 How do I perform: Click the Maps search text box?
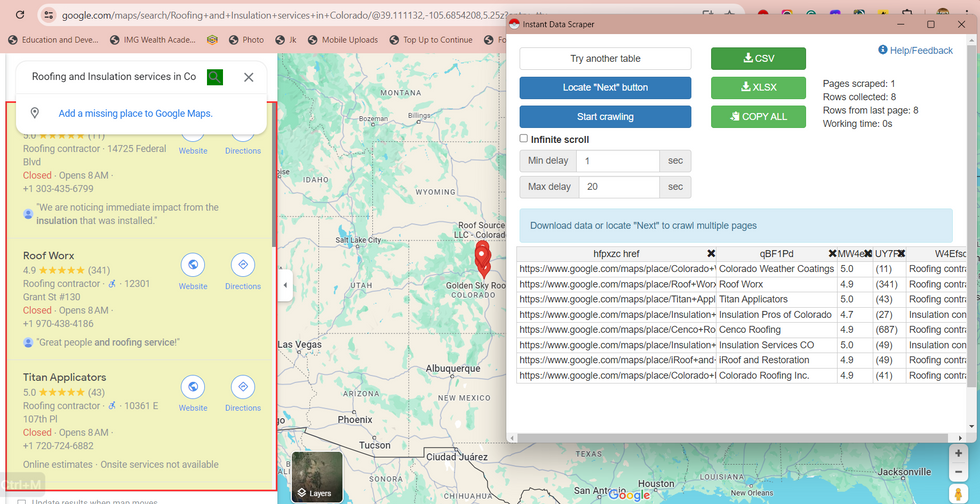coord(114,76)
